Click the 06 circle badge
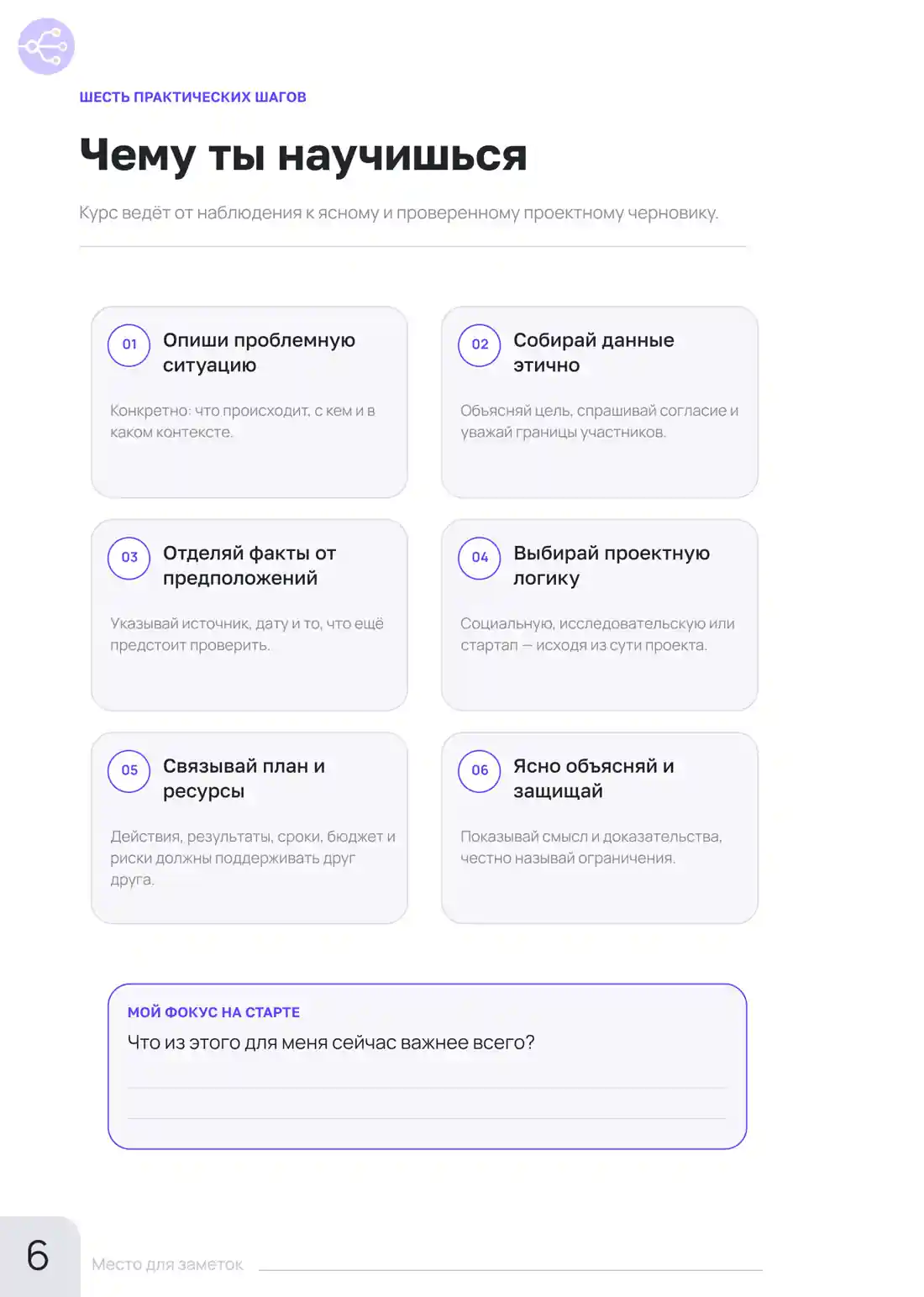Viewport: 924px width, 1297px height. click(x=480, y=770)
